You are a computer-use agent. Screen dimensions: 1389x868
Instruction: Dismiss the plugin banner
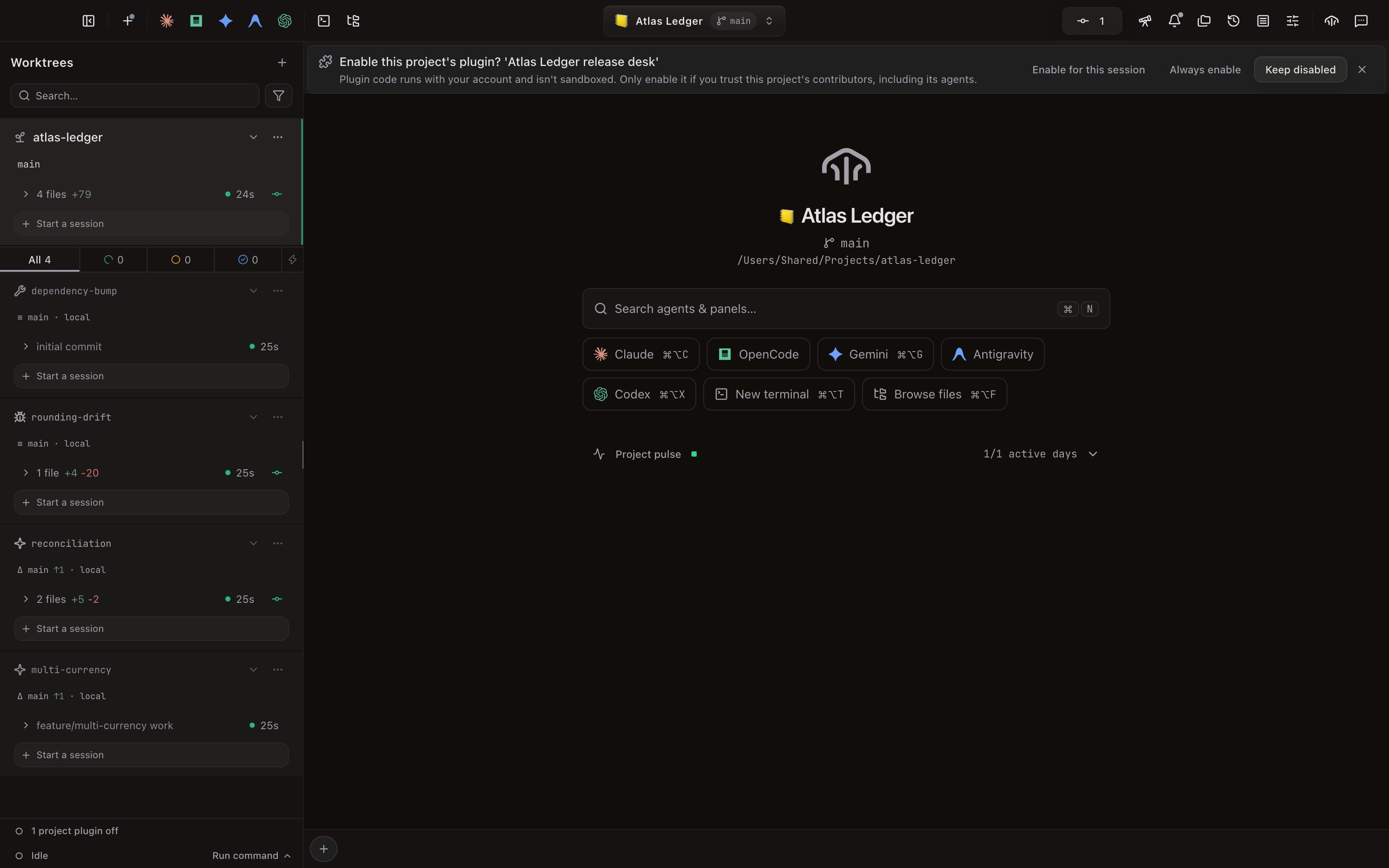click(1362, 69)
